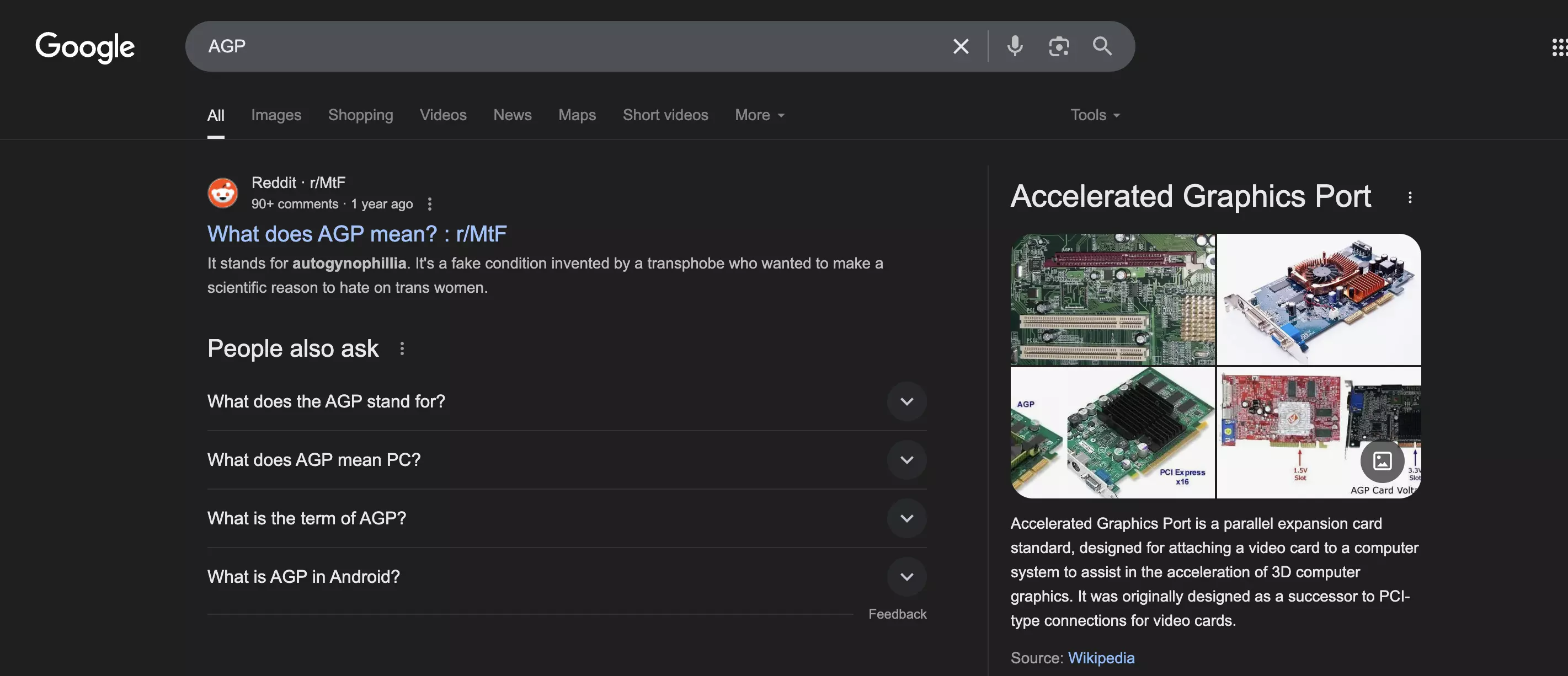Switch to the Short videos tab

(665, 115)
